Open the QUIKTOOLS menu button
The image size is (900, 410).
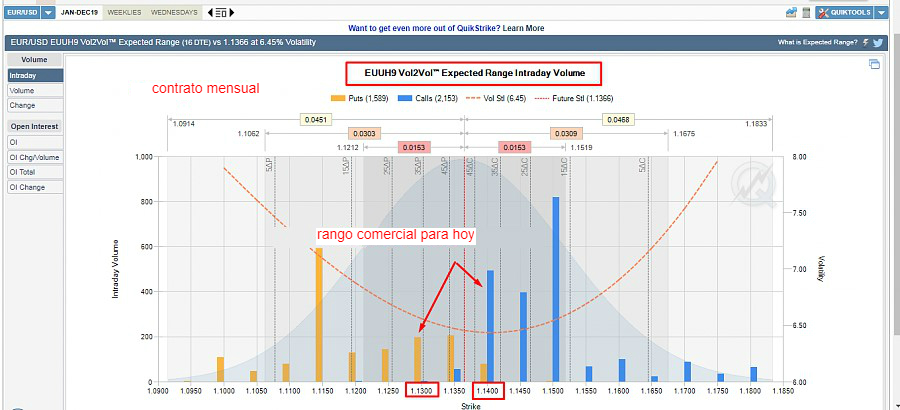click(844, 12)
